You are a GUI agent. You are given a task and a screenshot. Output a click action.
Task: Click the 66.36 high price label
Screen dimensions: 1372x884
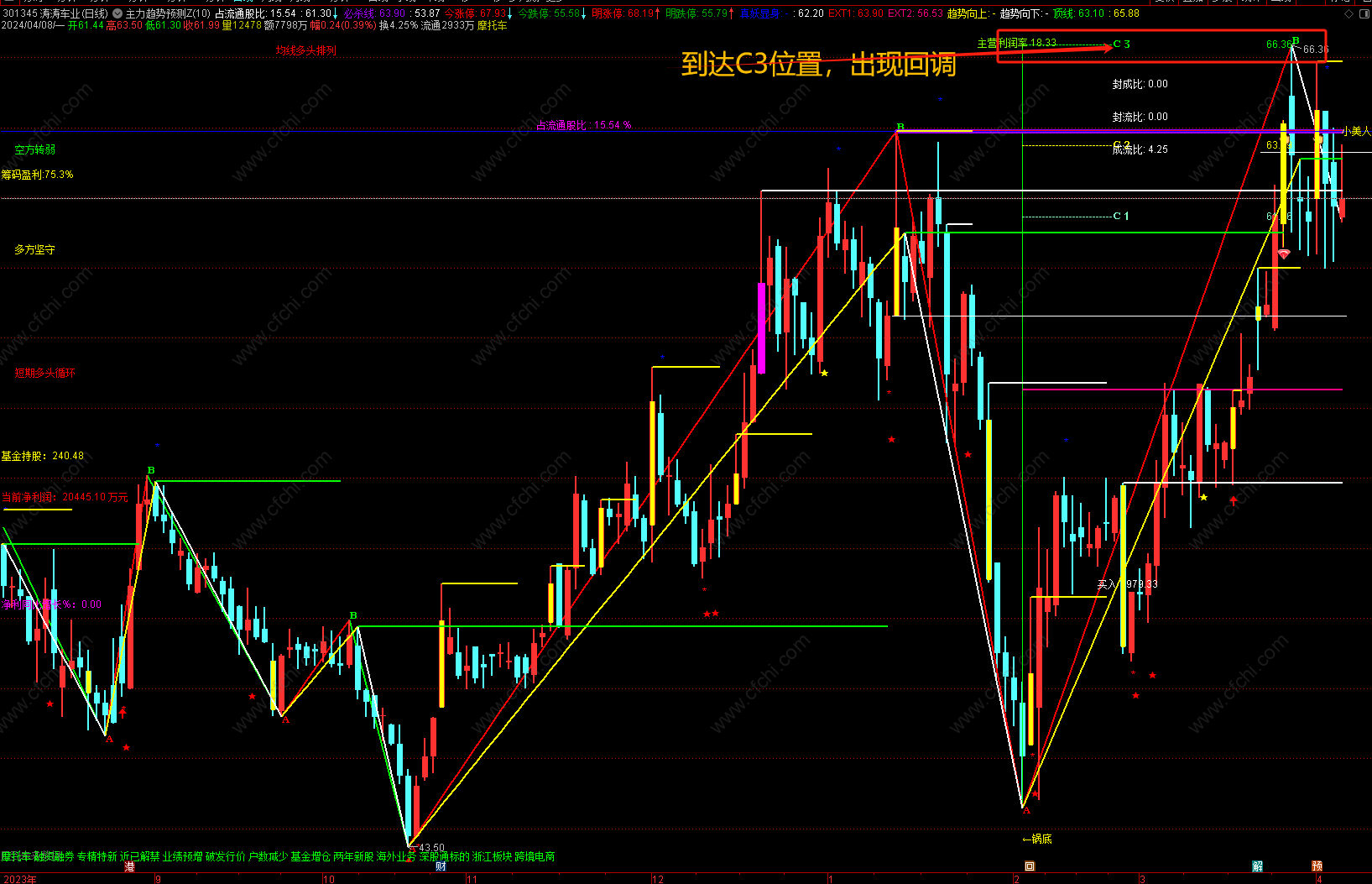pos(1316,50)
